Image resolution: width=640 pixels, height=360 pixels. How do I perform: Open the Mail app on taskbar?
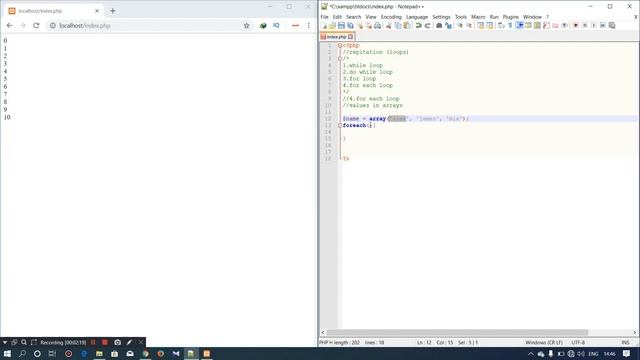coord(130,353)
